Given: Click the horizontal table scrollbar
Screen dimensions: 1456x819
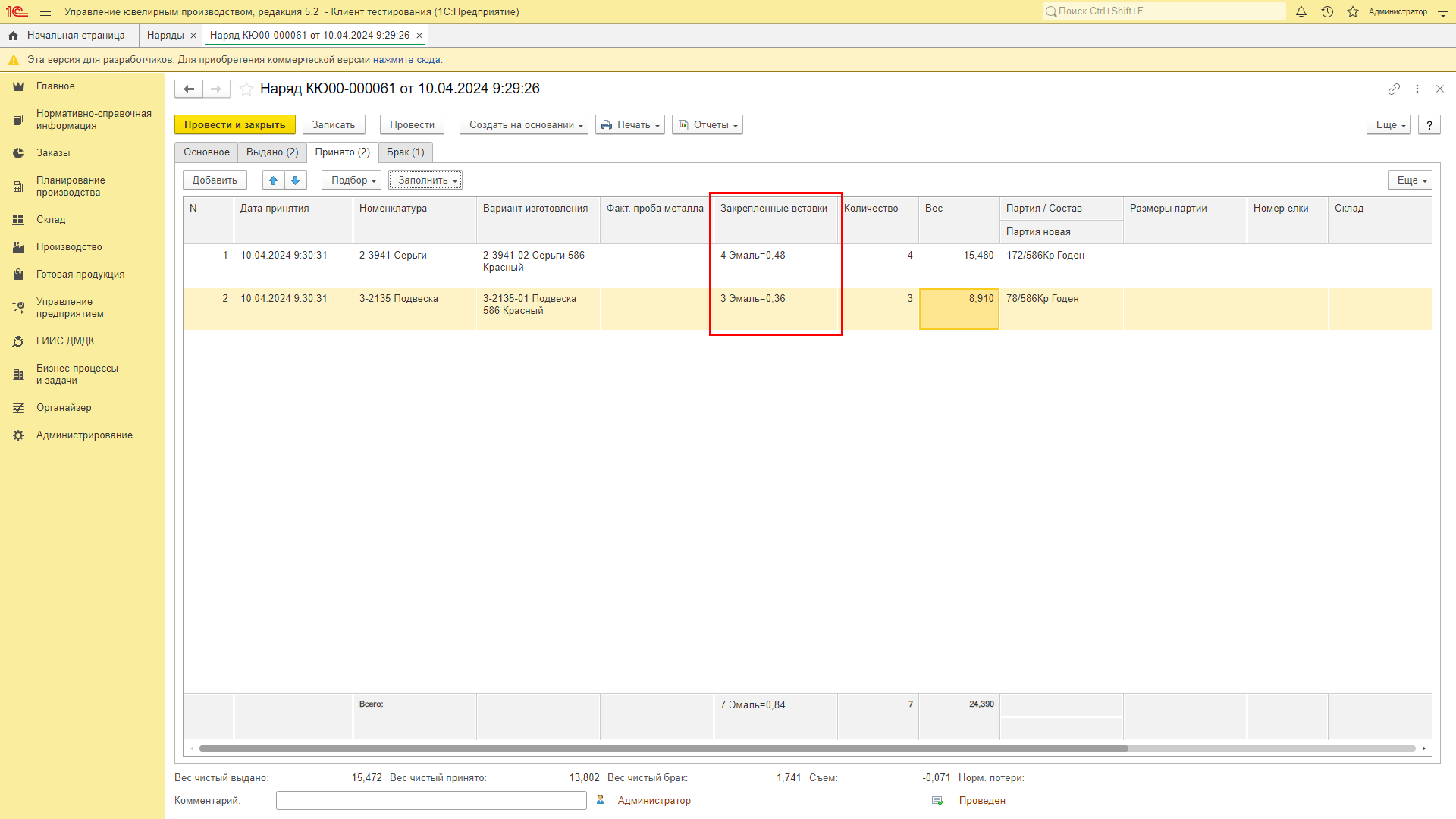Looking at the screenshot, I should click(664, 748).
